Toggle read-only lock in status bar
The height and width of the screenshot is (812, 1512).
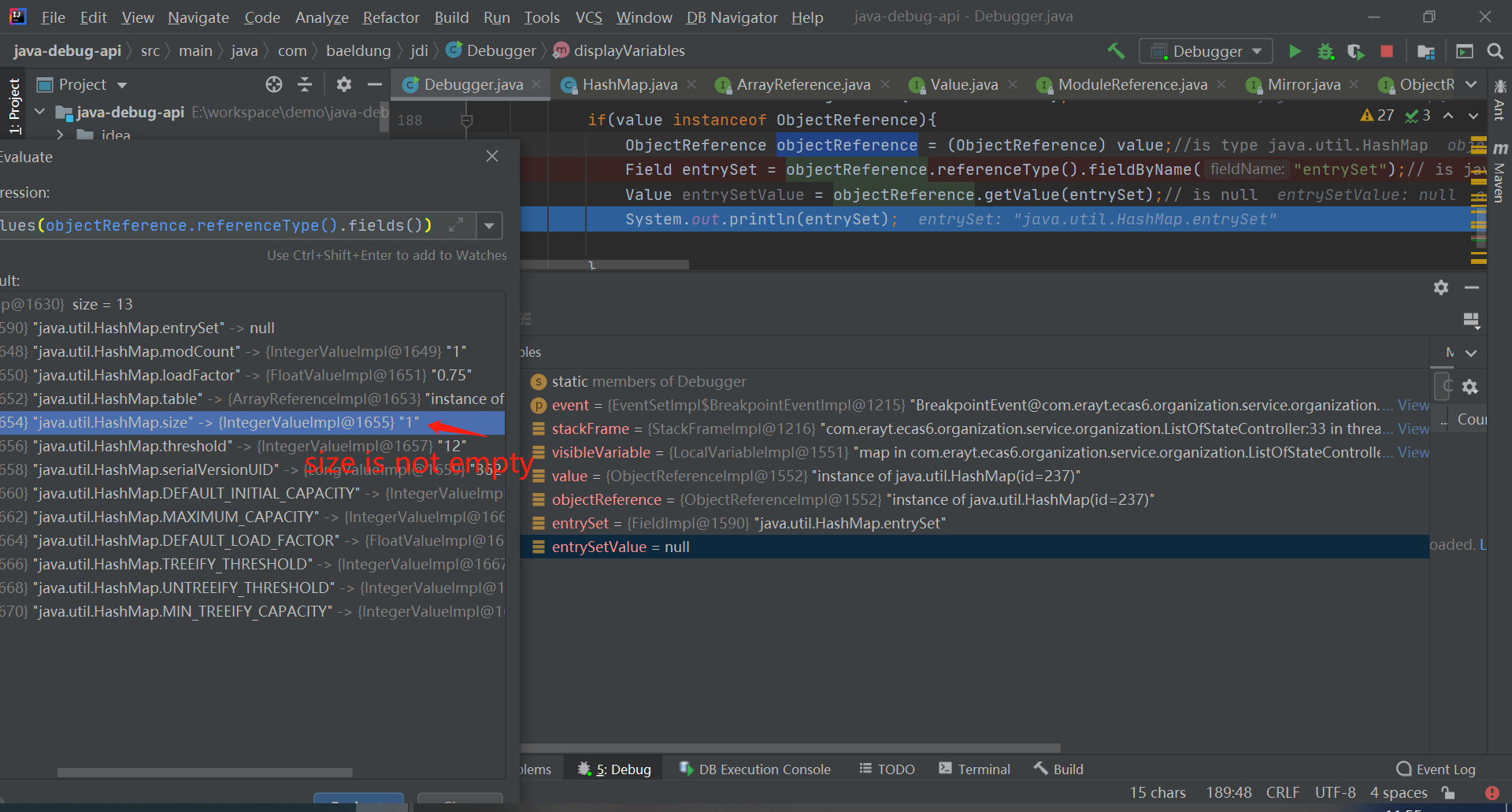click(x=1448, y=792)
